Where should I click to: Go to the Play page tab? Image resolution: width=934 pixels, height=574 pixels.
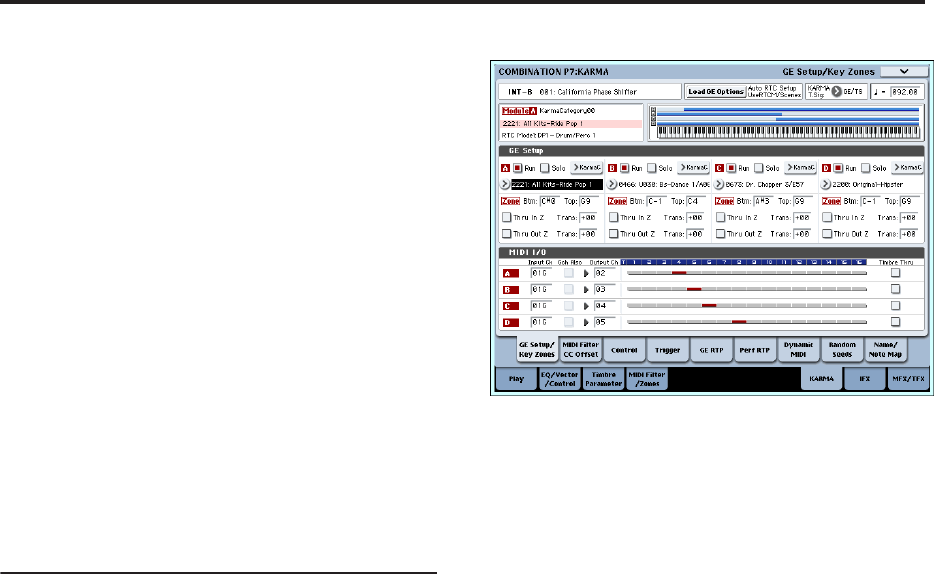516,379
